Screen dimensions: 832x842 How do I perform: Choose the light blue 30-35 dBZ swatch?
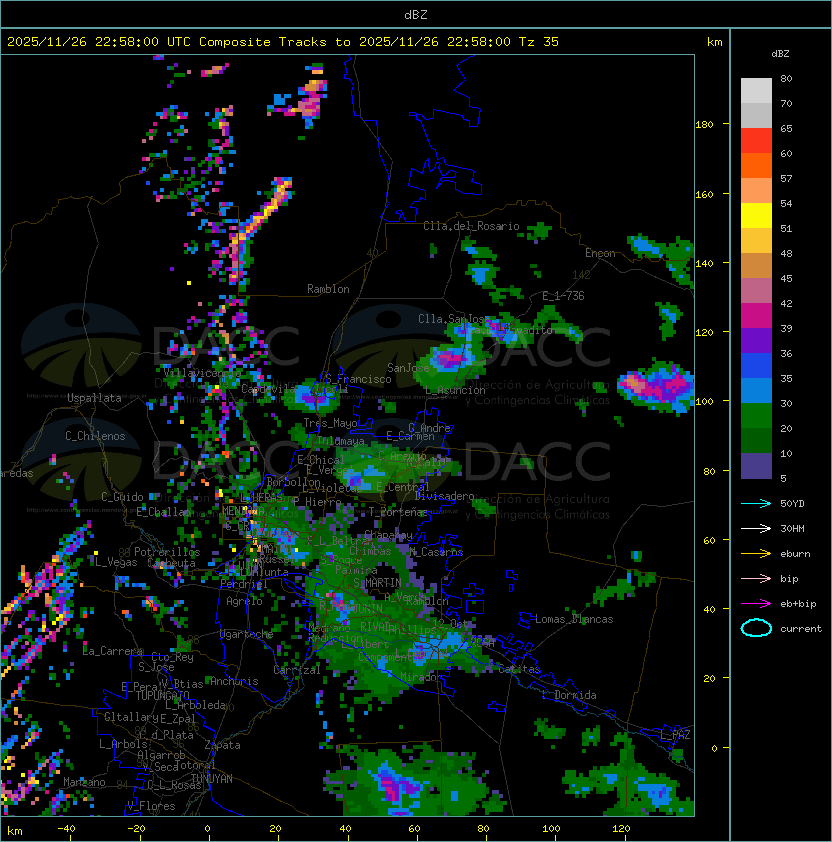point(756,391)
